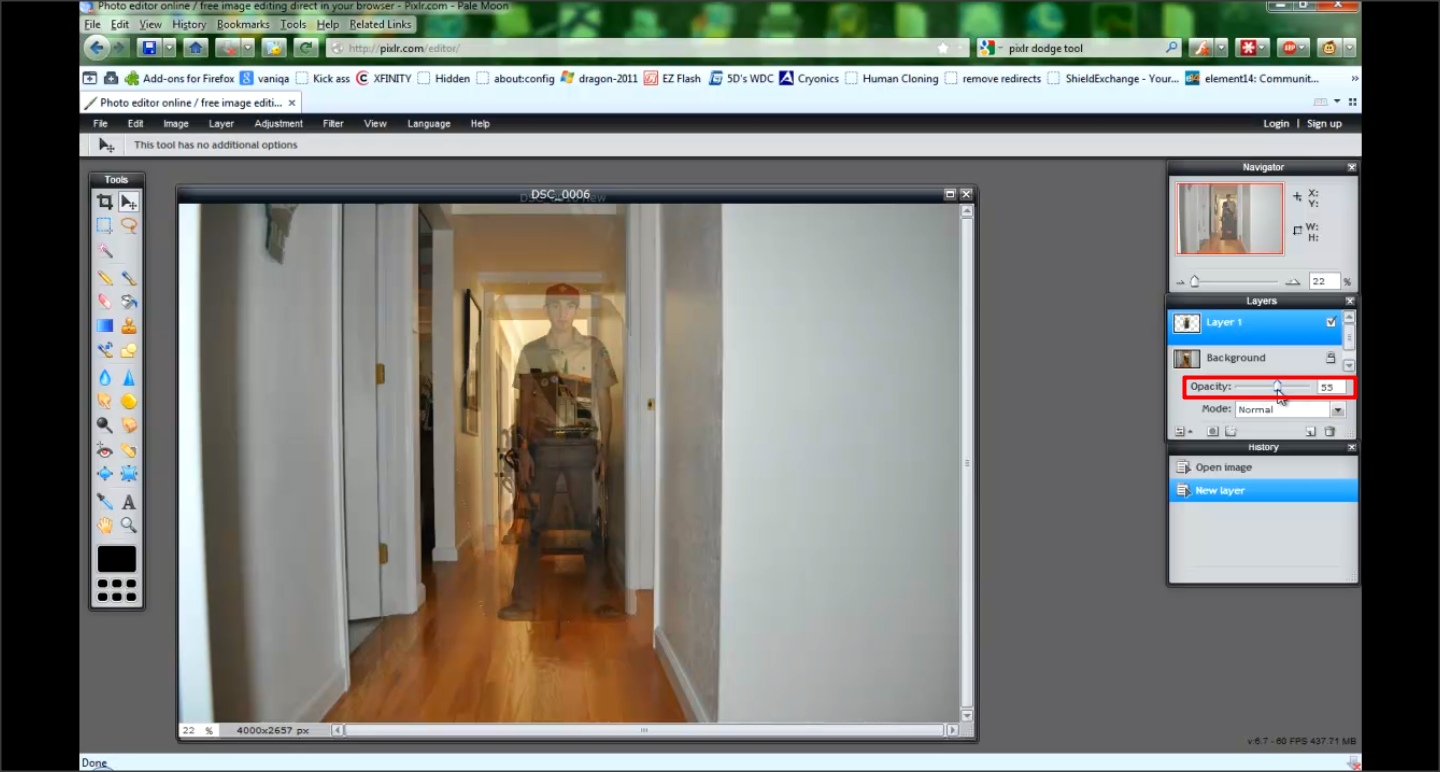Open Pixlr editor's Filter menu
This screenshot has height=772, width=1440.
click(333, 124)
